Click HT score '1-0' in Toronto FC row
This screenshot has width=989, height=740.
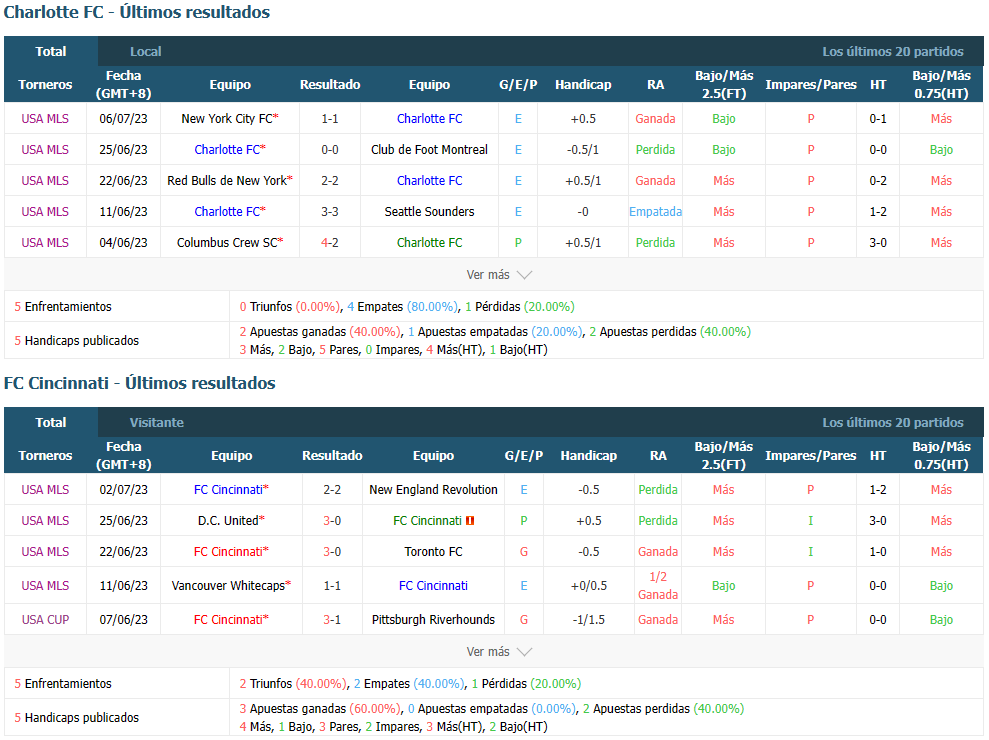click(878, 551)
